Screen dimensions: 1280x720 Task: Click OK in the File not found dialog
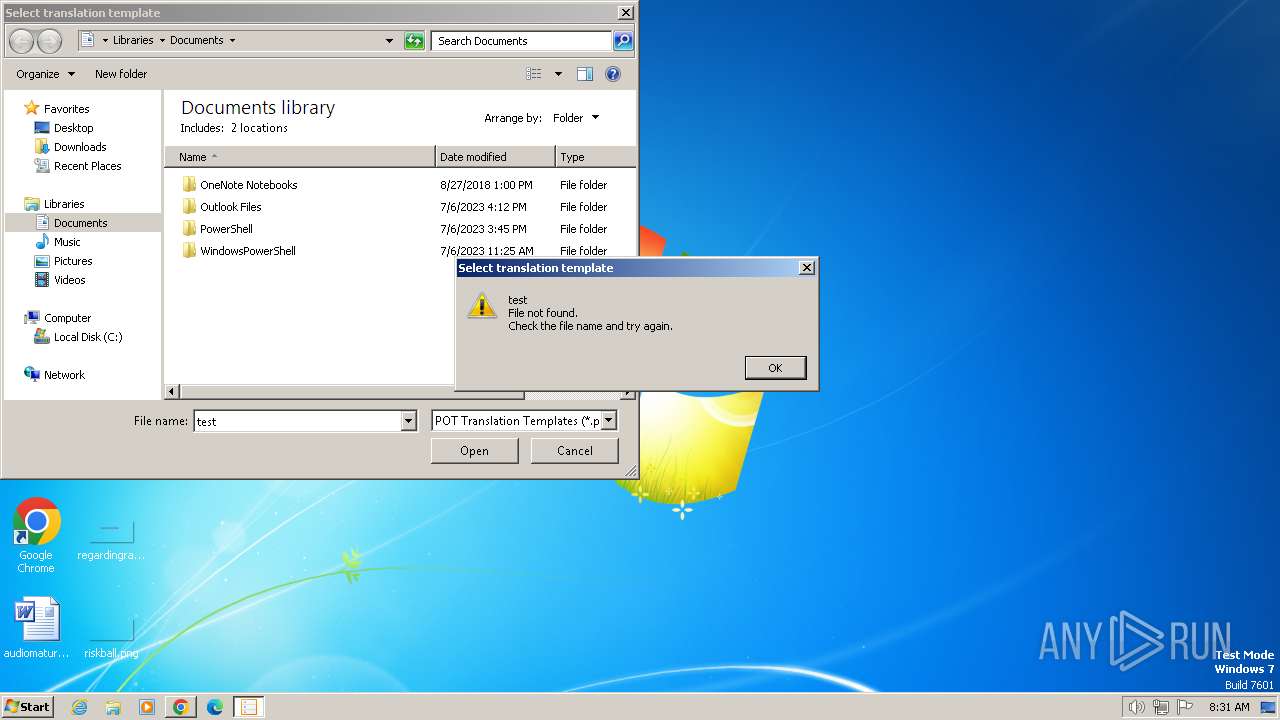click(775, 368)
